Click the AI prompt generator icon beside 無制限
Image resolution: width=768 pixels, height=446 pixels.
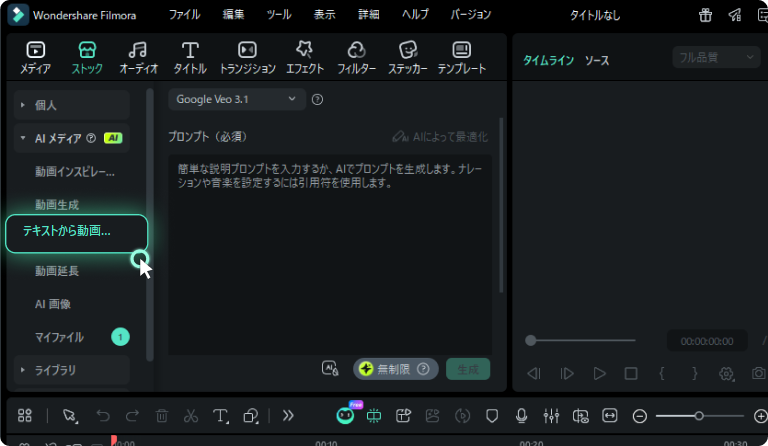tap(330, 368)
